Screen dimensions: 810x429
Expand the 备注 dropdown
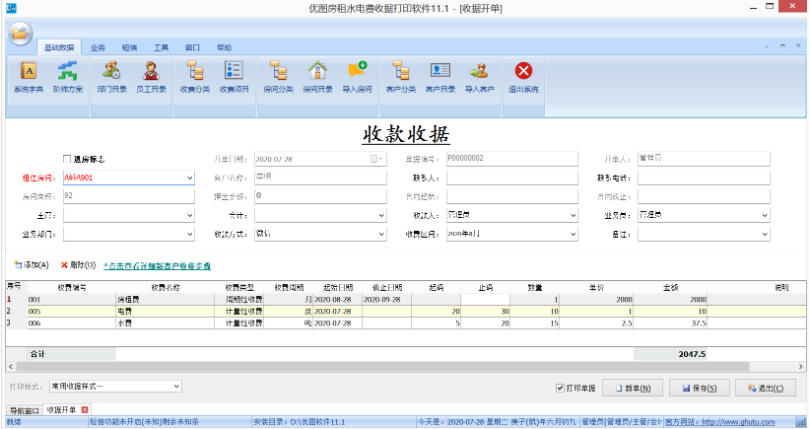point(765,234)
